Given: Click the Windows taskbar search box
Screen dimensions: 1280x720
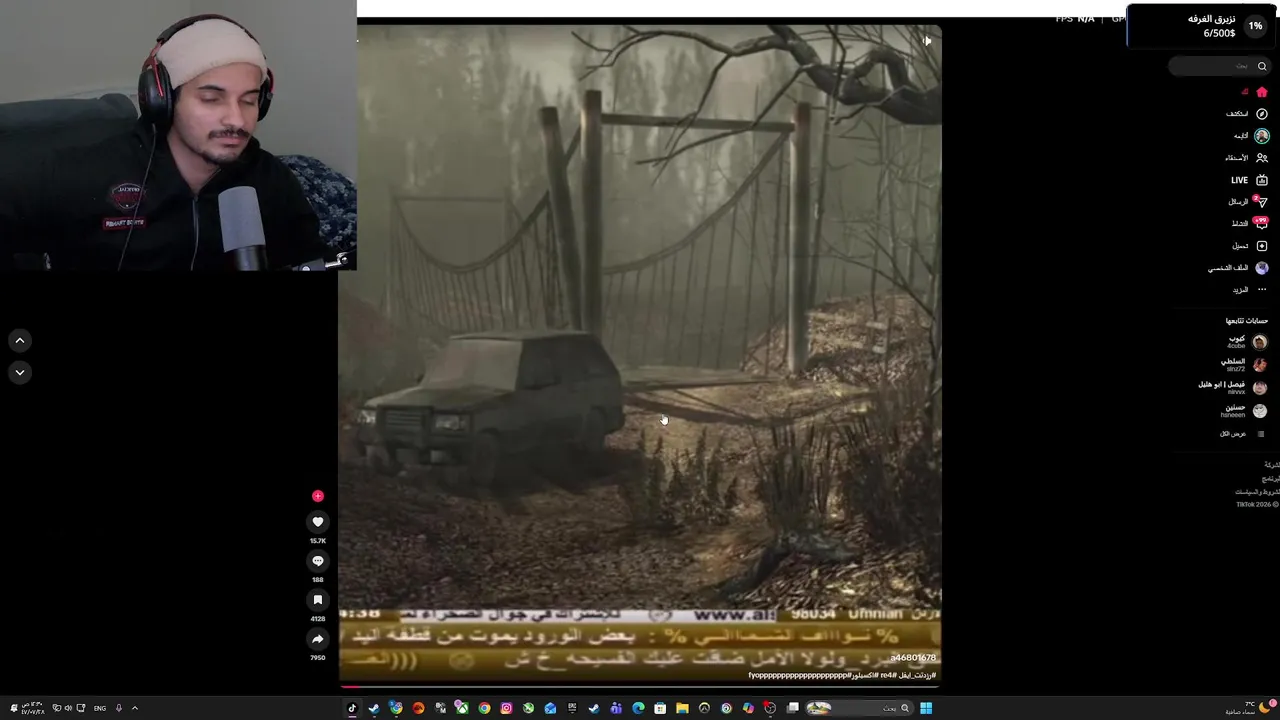Looking at the screenshot, I should pos(861,708).
